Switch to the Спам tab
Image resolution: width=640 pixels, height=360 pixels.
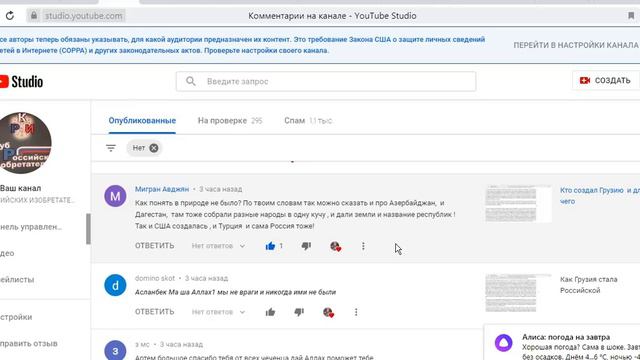coord(308,120)
